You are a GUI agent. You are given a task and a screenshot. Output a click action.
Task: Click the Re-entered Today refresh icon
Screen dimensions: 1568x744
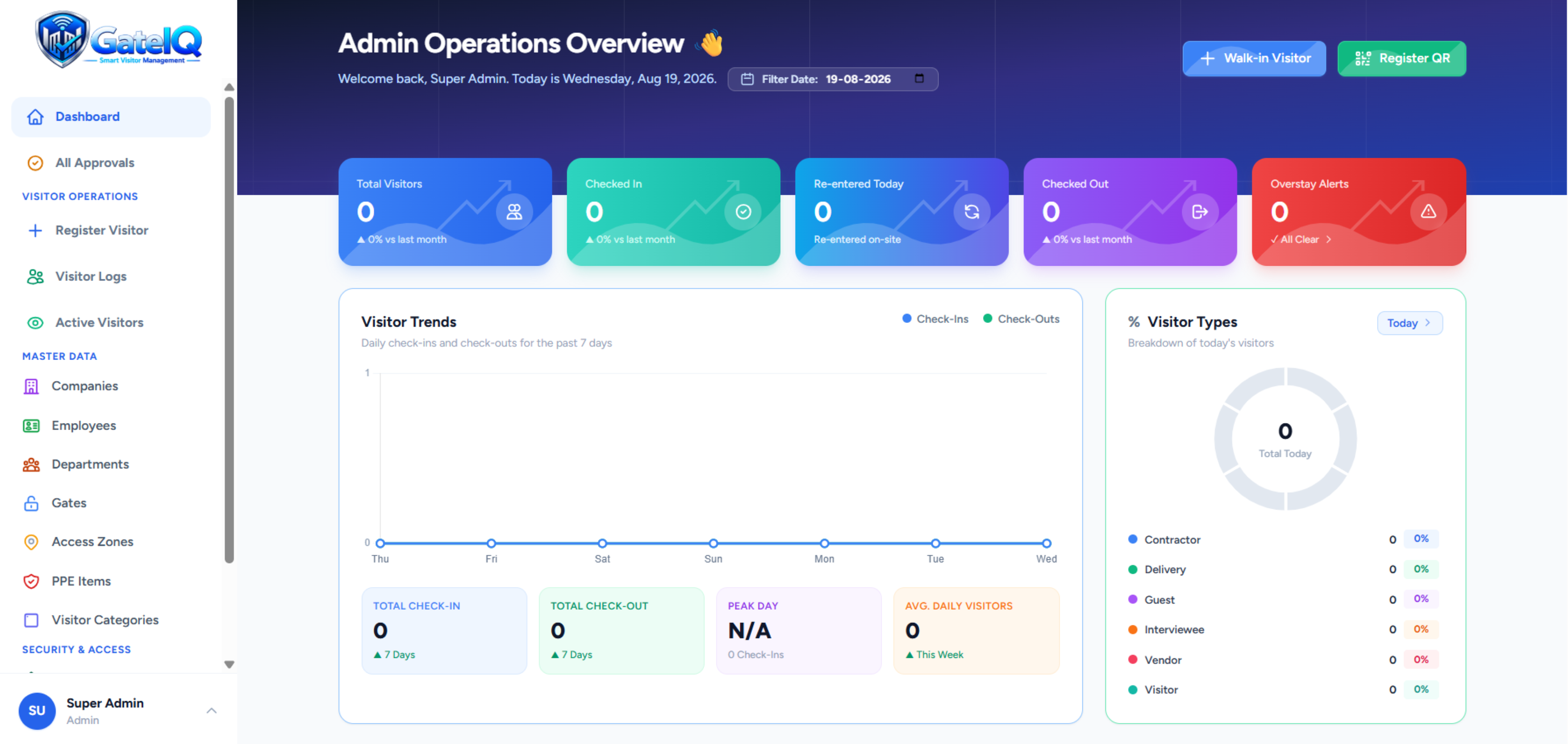972,212
